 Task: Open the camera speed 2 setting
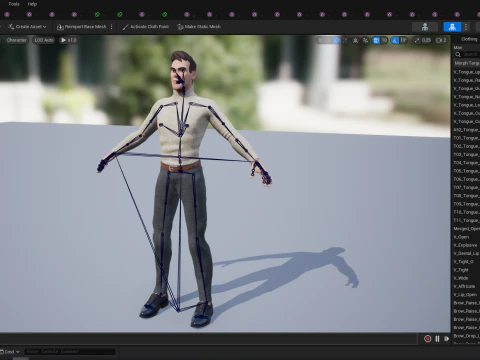(x=441, y=40)
